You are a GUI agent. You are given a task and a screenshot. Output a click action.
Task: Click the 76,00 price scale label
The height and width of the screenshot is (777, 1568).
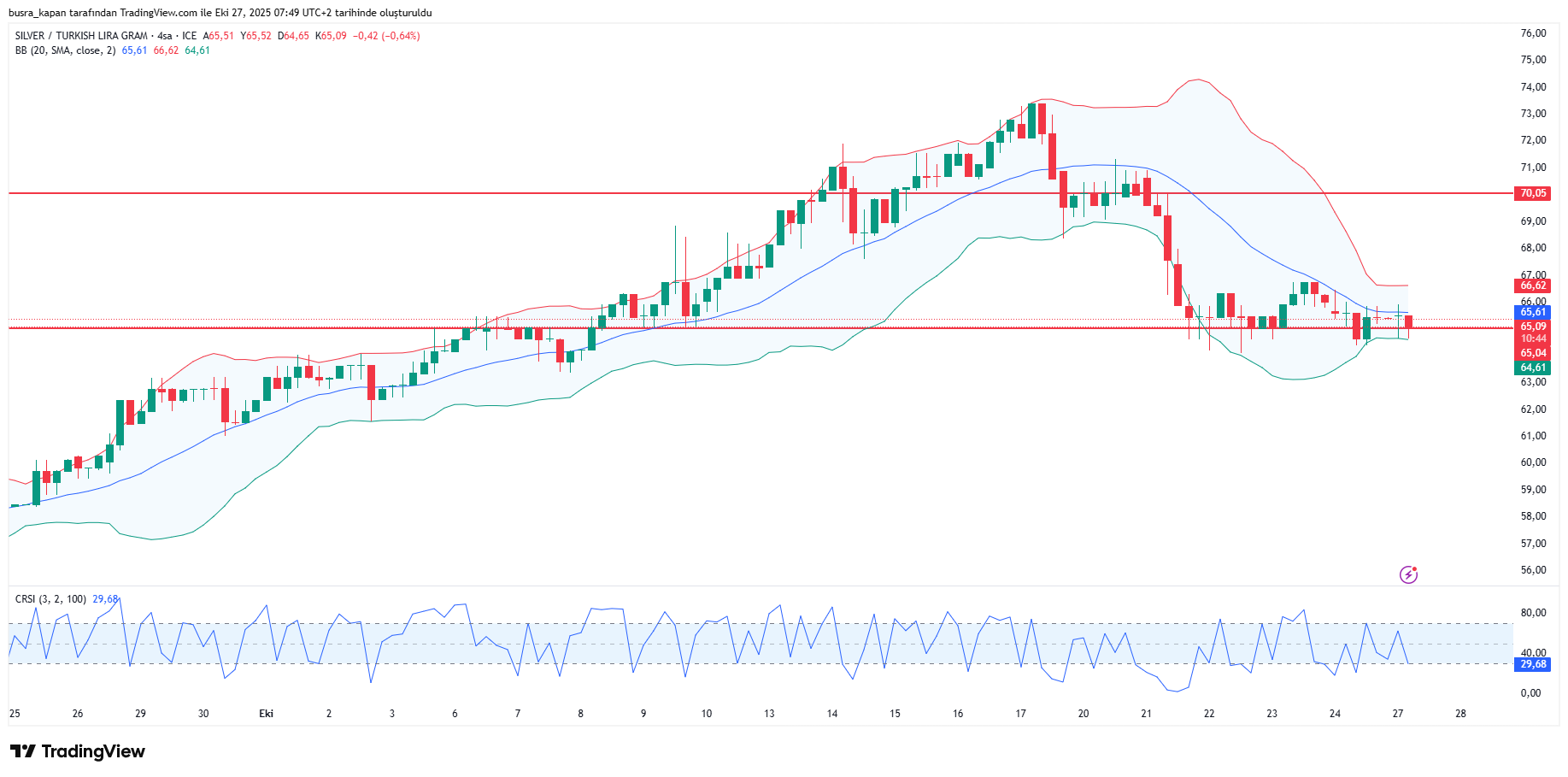[1533, 33]
